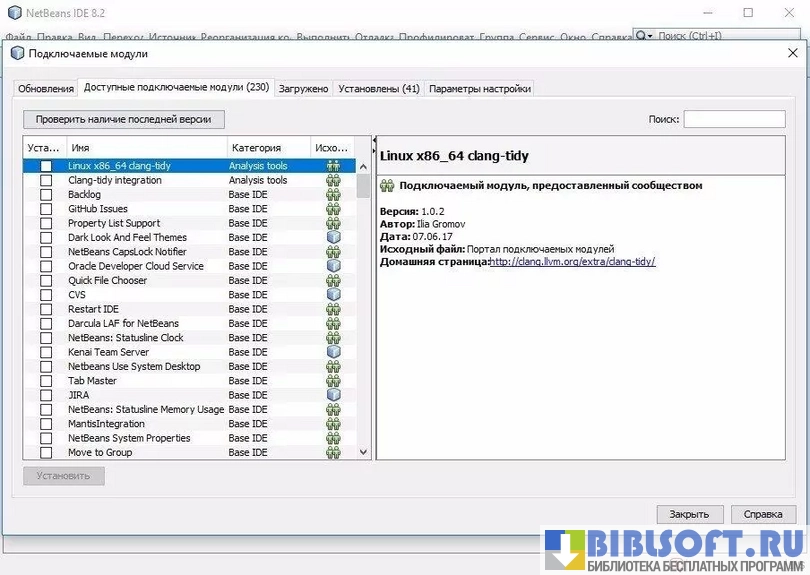Open the Параметры настройки tab
The image size is (810, 575).
coord(479,88)
